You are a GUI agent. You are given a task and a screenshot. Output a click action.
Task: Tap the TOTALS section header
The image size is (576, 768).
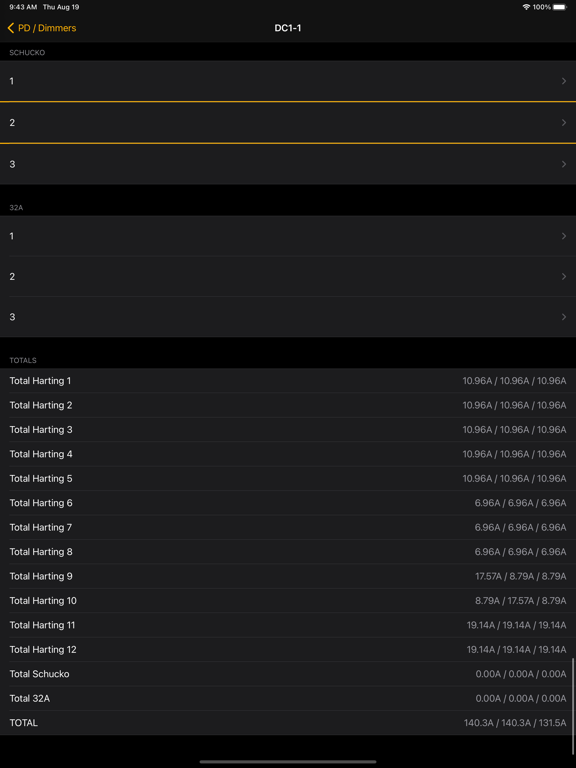tap(23, 360)
